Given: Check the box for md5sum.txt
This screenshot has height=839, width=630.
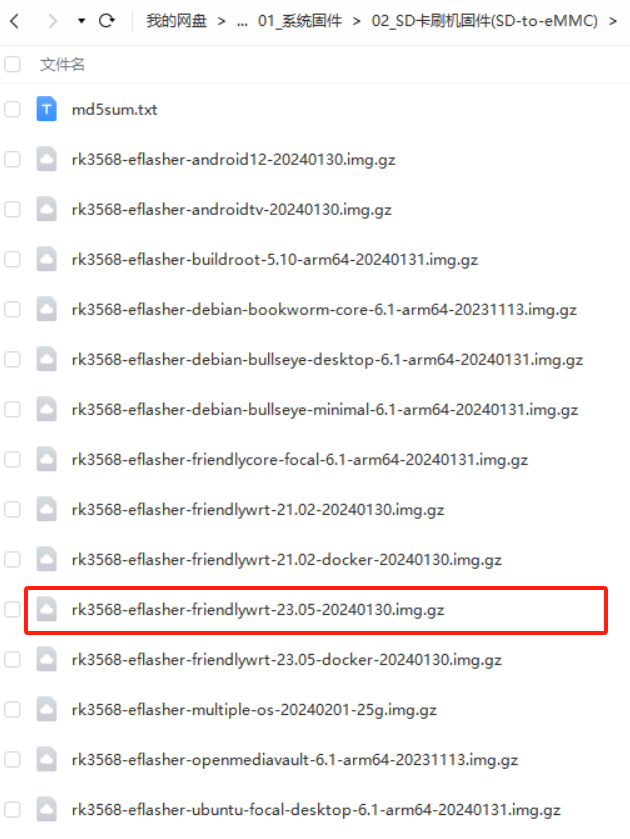Looking at the screenshot, I should click(x=12, y=109).
